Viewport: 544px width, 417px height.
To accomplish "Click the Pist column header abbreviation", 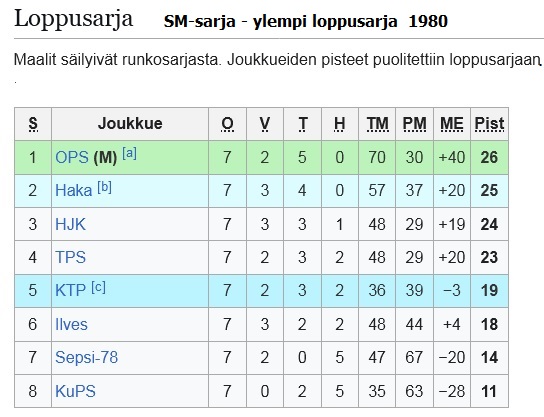I will [x=489, y=124].
